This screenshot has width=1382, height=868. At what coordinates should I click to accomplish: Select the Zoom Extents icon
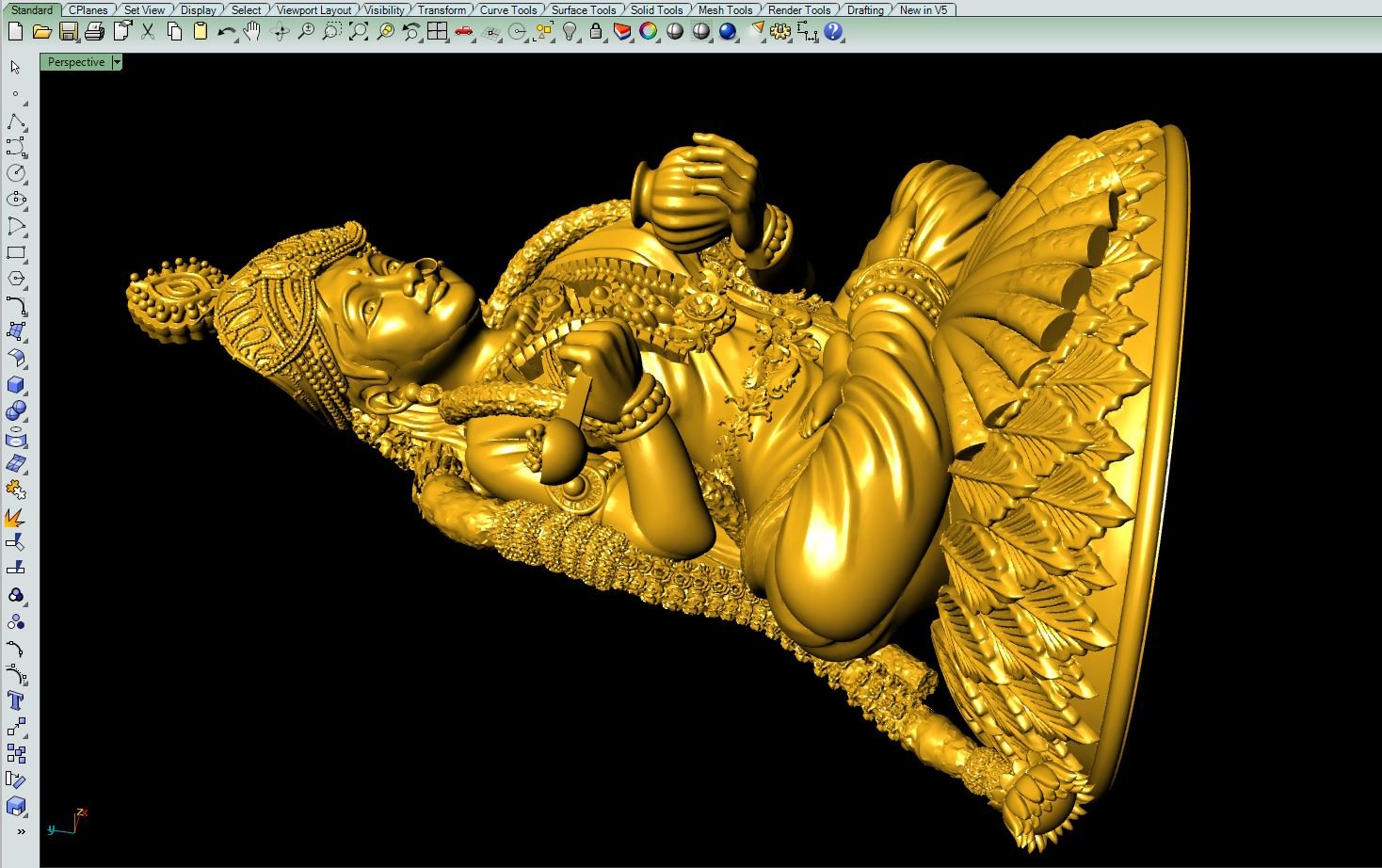coord(359,31)
